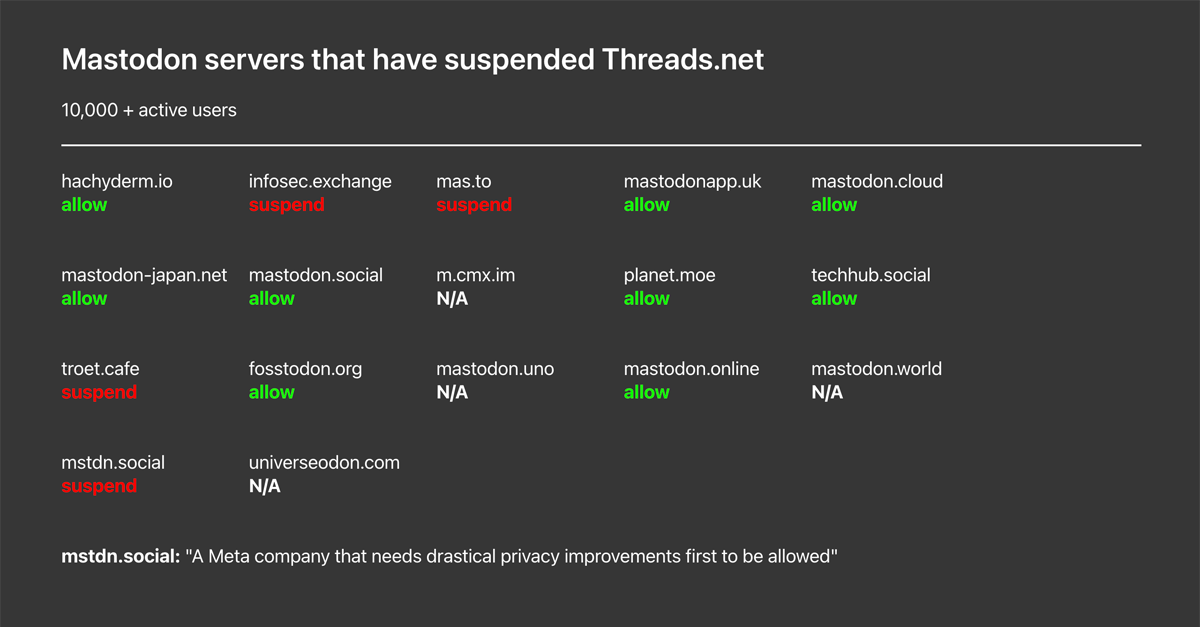Click the N/A status under universeodon.com
This screenshot has height=627, width=1200.
click(265, 486)
